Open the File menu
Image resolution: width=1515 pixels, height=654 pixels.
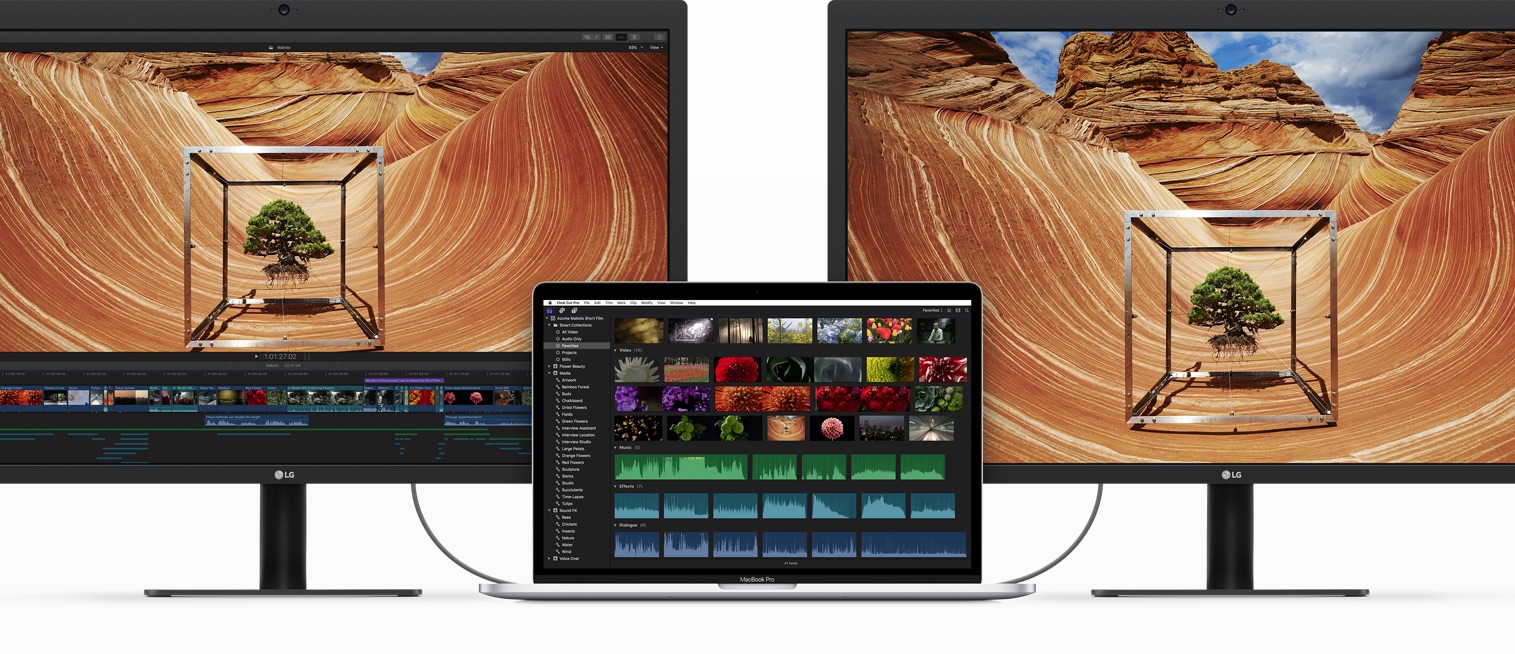tap(587, 303)
